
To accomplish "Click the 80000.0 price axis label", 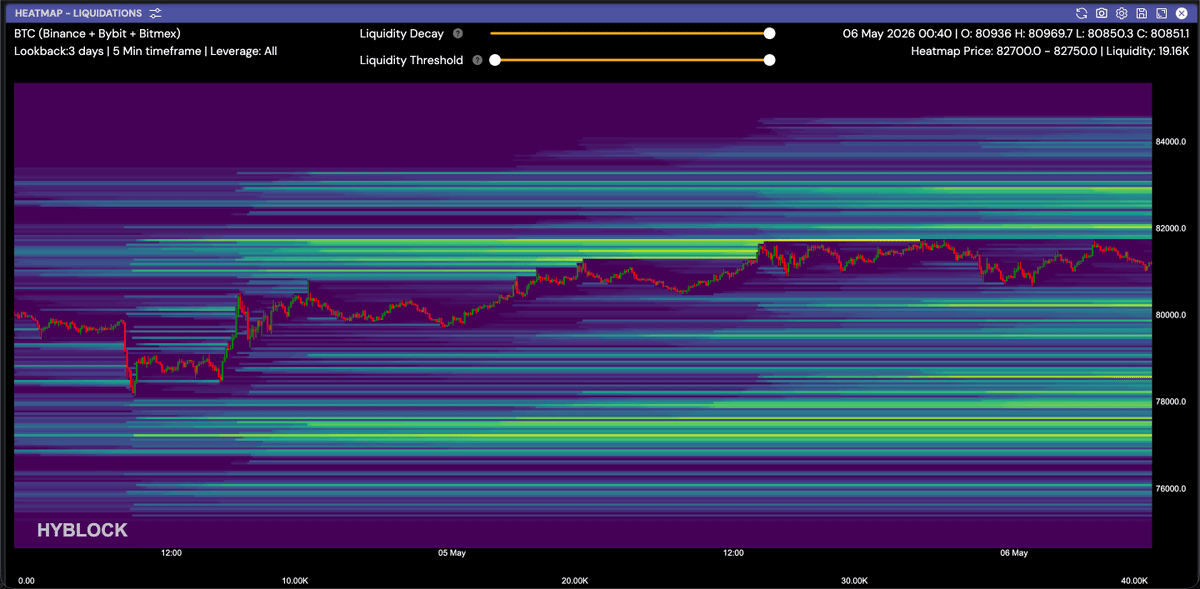I will (1171, 315).
